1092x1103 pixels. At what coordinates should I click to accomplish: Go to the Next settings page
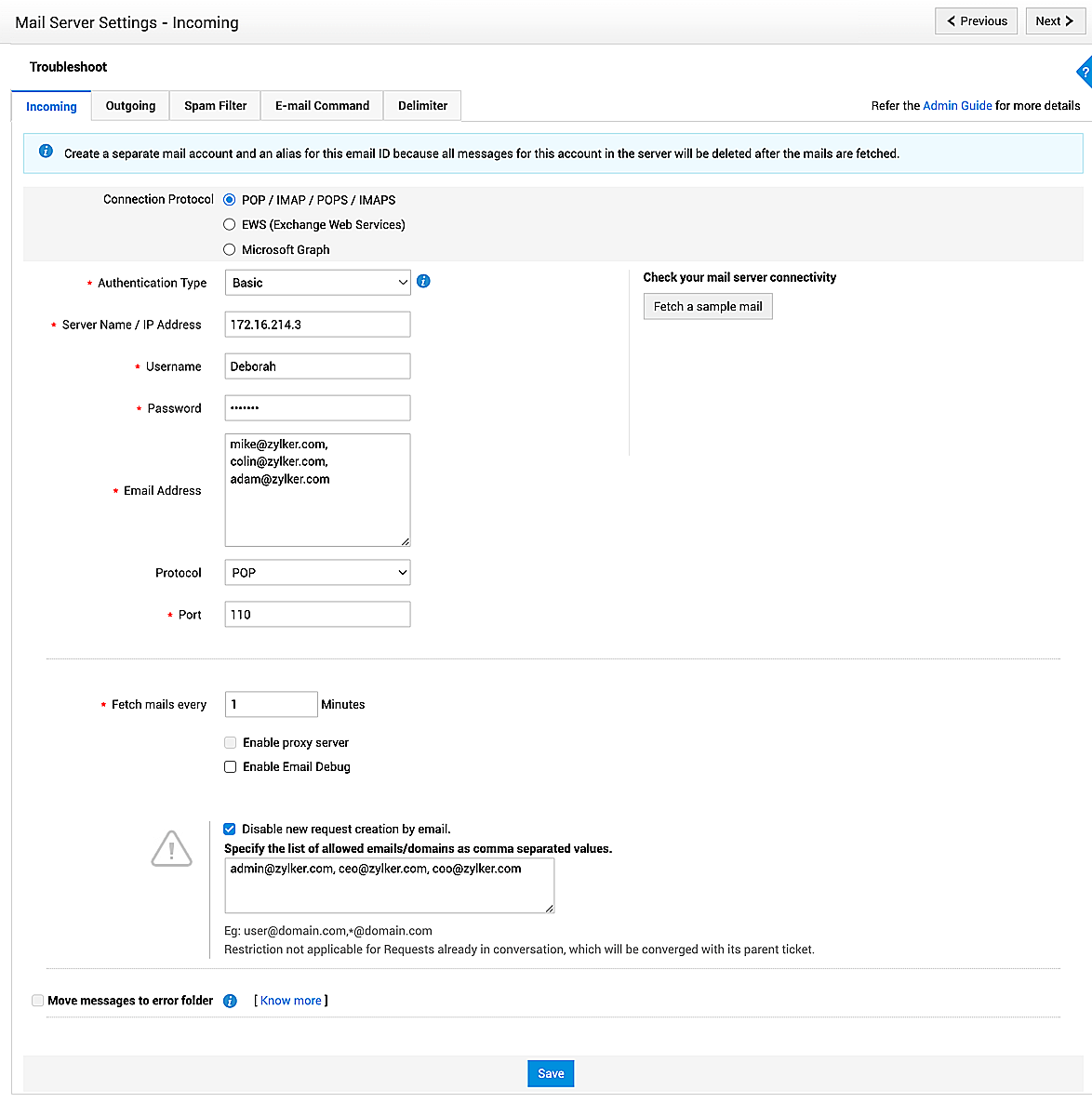pos(1054,21)
